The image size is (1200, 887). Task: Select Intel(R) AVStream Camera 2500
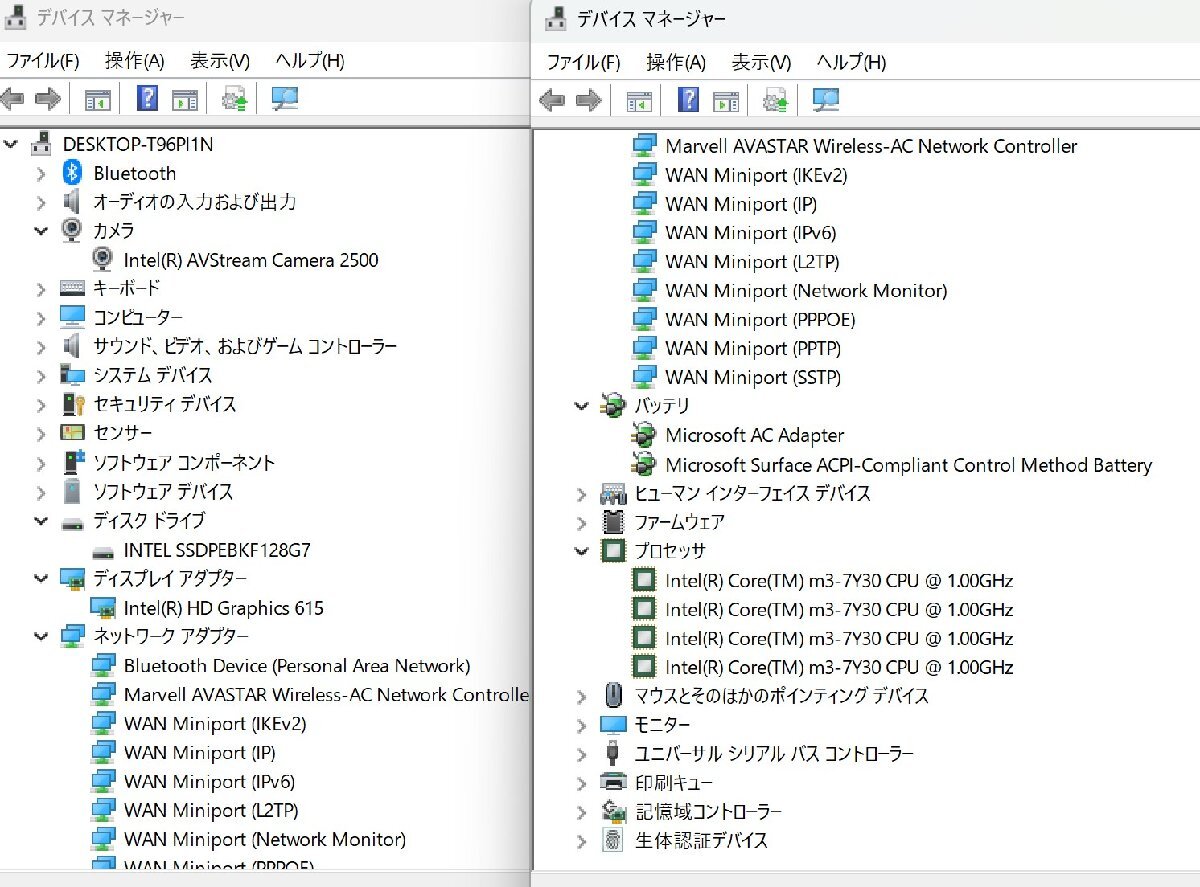(251, 260)
